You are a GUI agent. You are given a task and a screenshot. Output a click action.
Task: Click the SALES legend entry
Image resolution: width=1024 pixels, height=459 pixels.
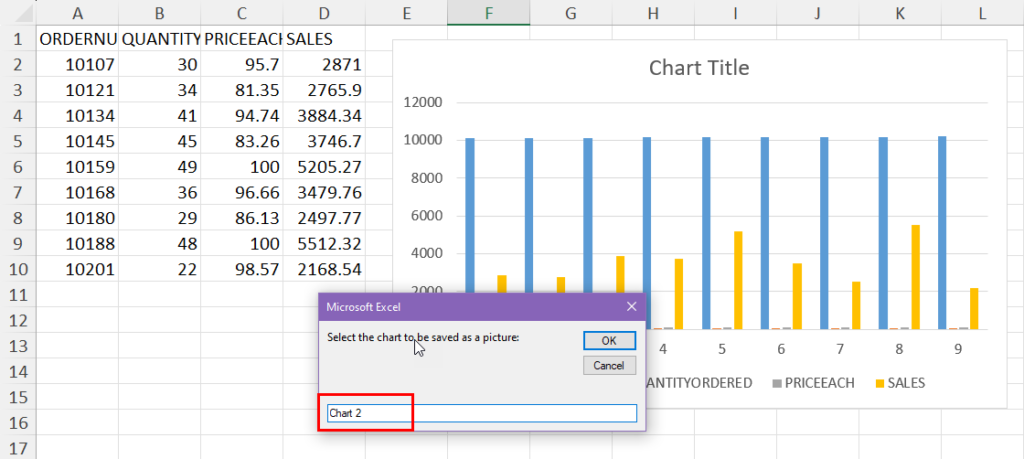point(901,383)
